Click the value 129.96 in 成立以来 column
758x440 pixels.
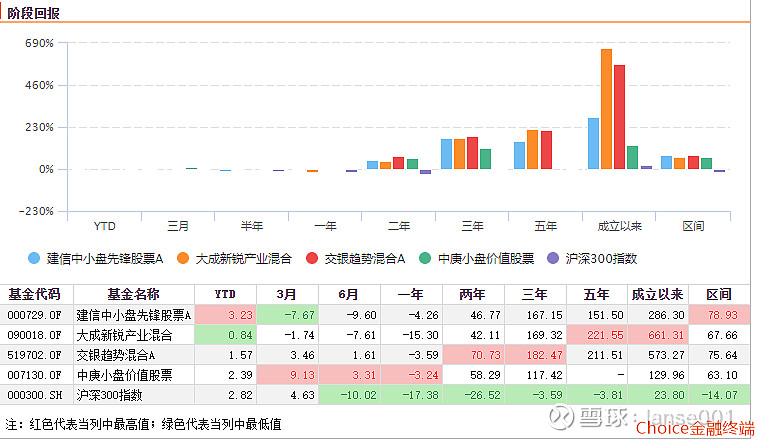(x=666, y=375)
